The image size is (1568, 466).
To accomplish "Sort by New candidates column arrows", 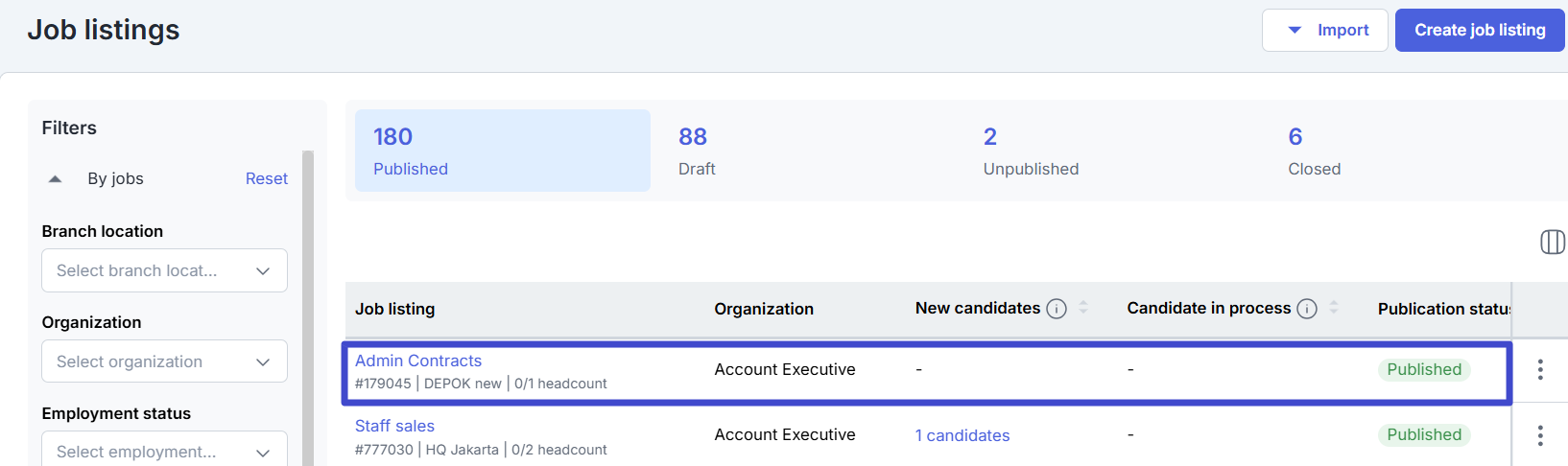I will 1083,308.
